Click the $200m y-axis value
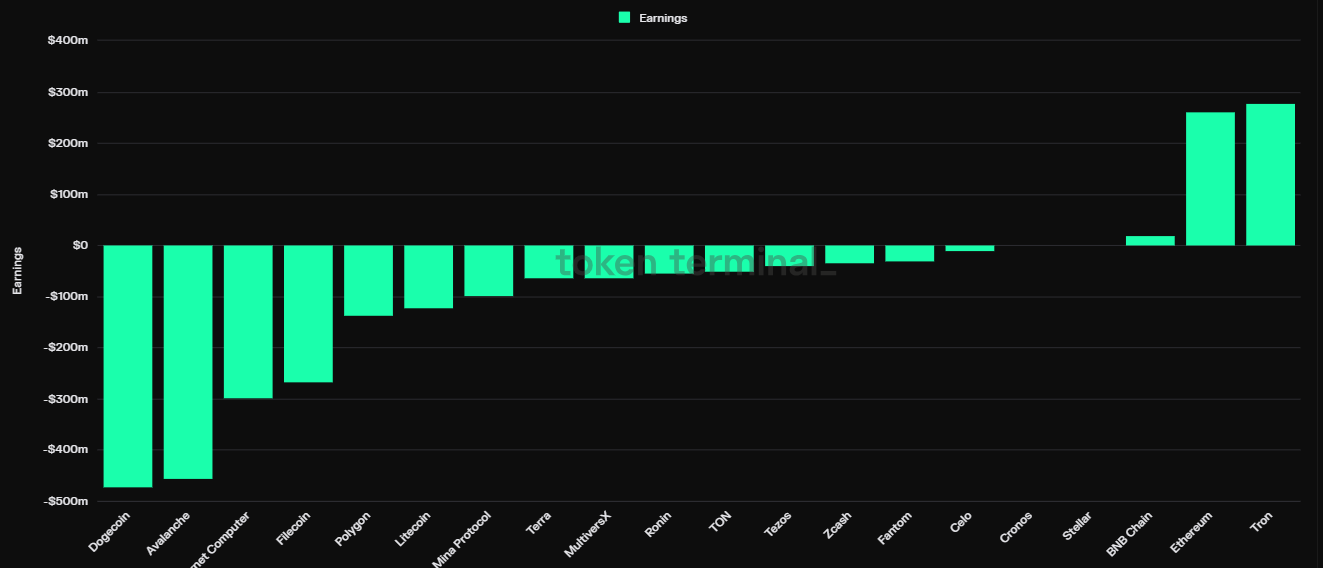 coord(67,143)
